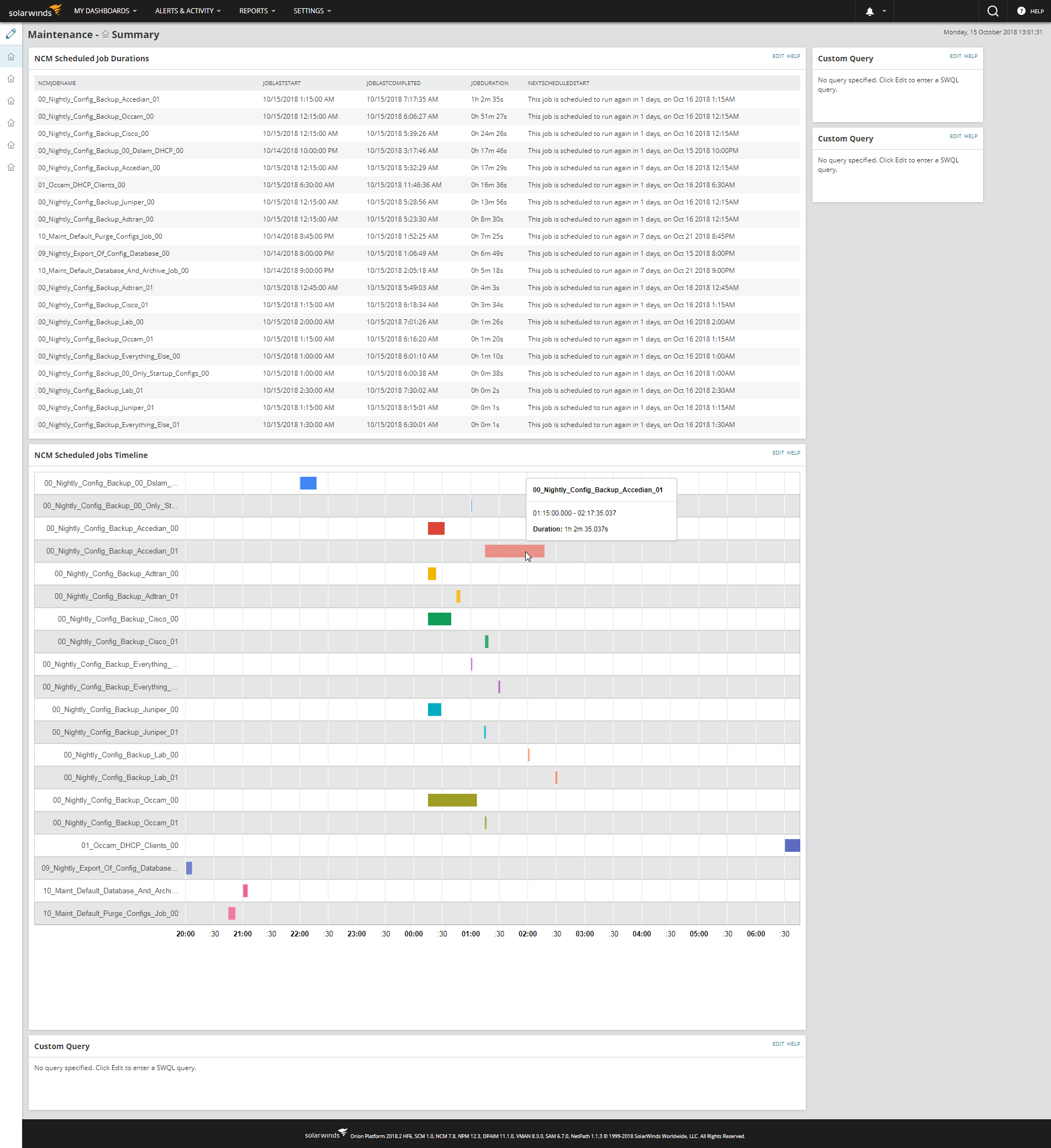Click the blue Dslam job bar in timeline
The image size is (1051, 1148).
pyautogui.click(x=308, y=483)
